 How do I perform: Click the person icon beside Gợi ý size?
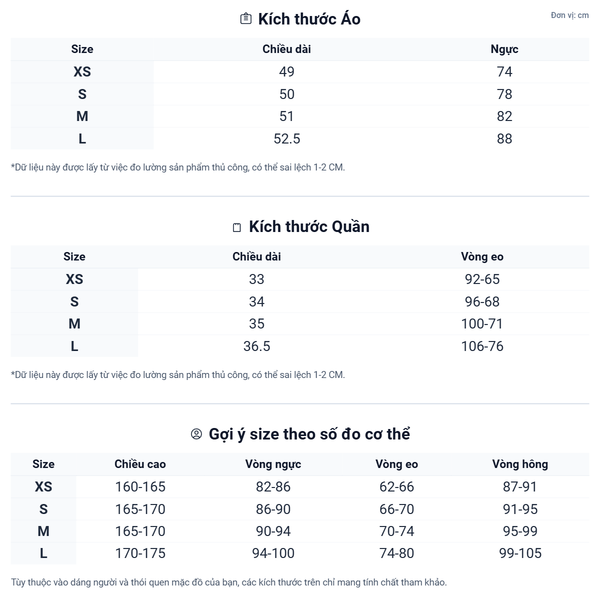(x=196, y=434)
